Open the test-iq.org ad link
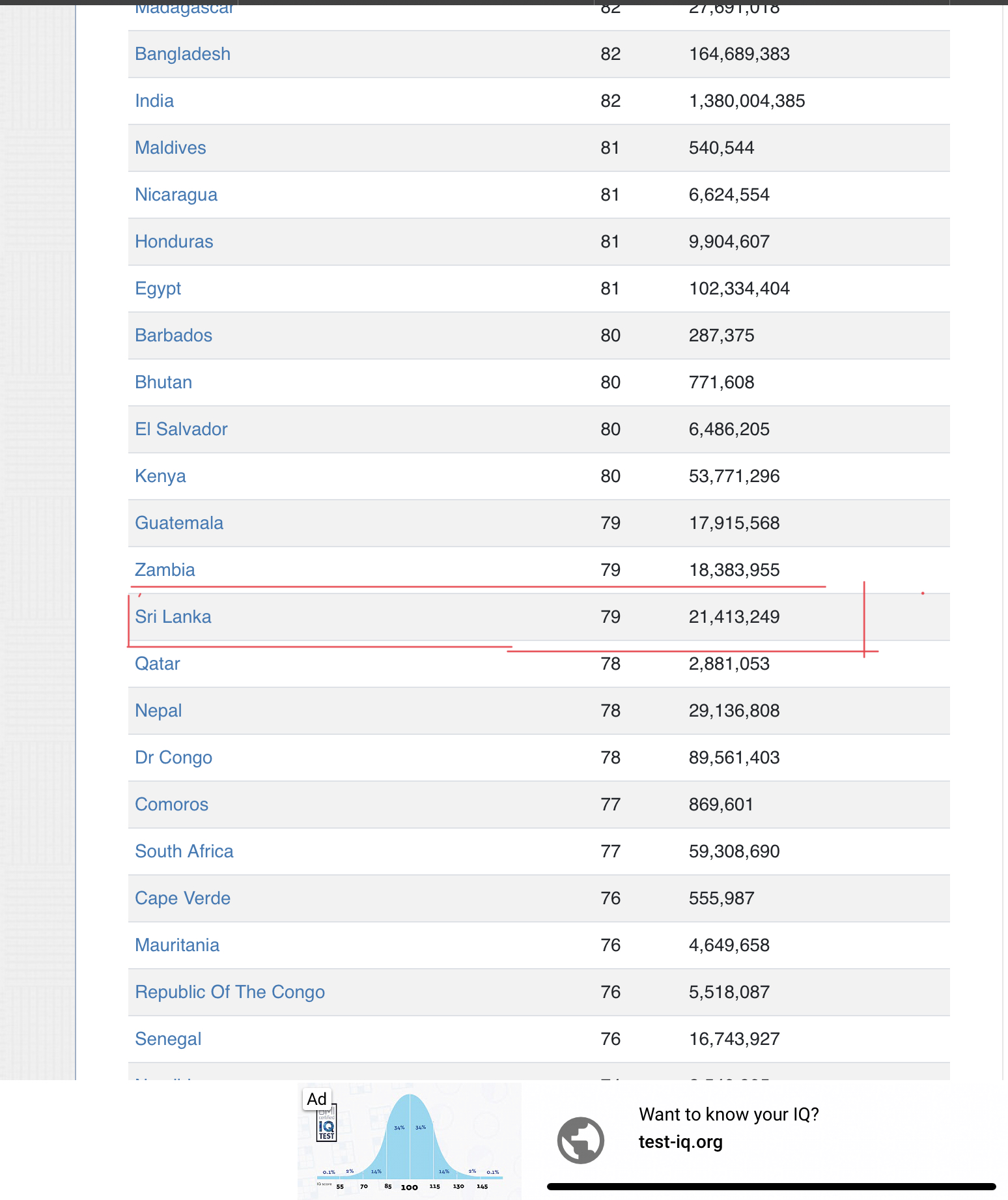The image size is (1008, 1200). (680, 1142)
